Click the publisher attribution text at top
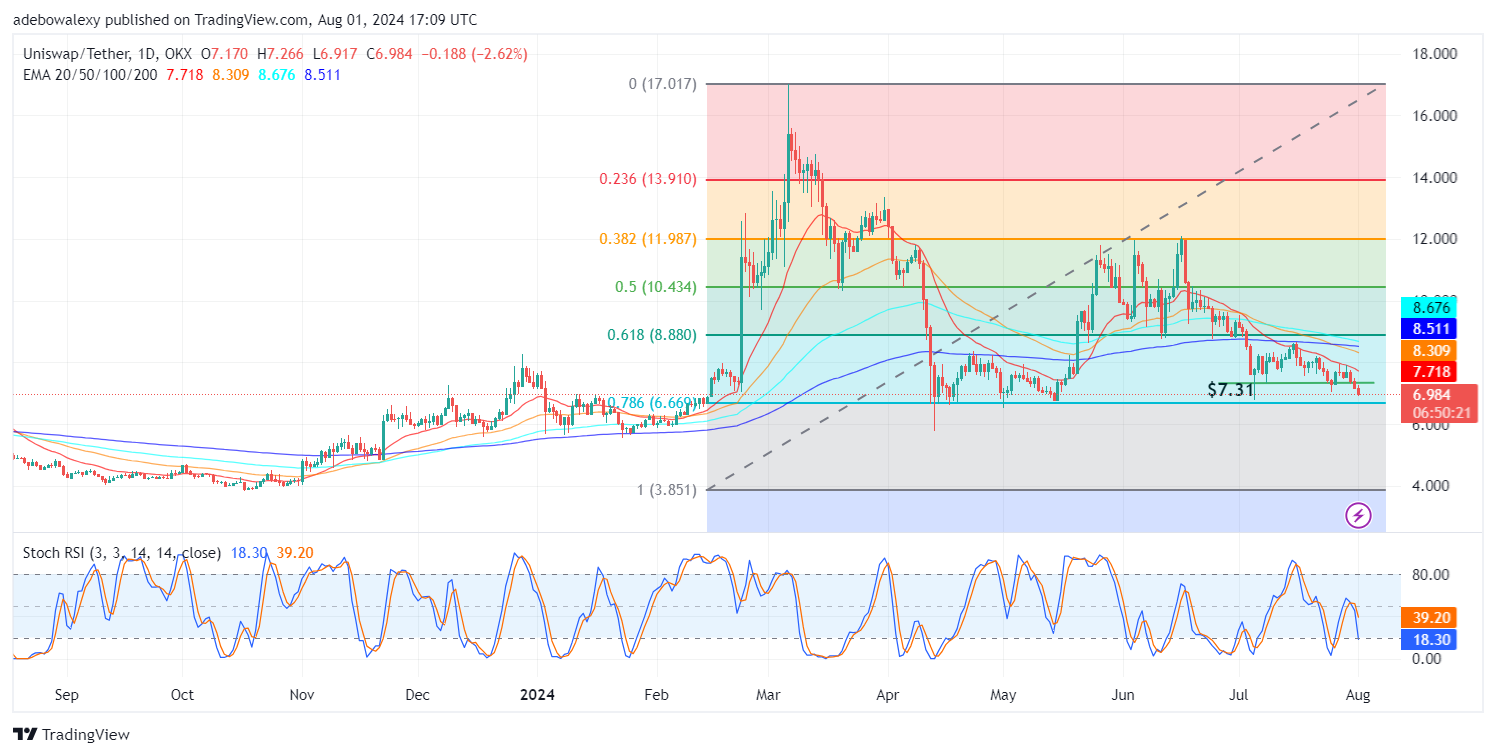 (x=245, y=19)
